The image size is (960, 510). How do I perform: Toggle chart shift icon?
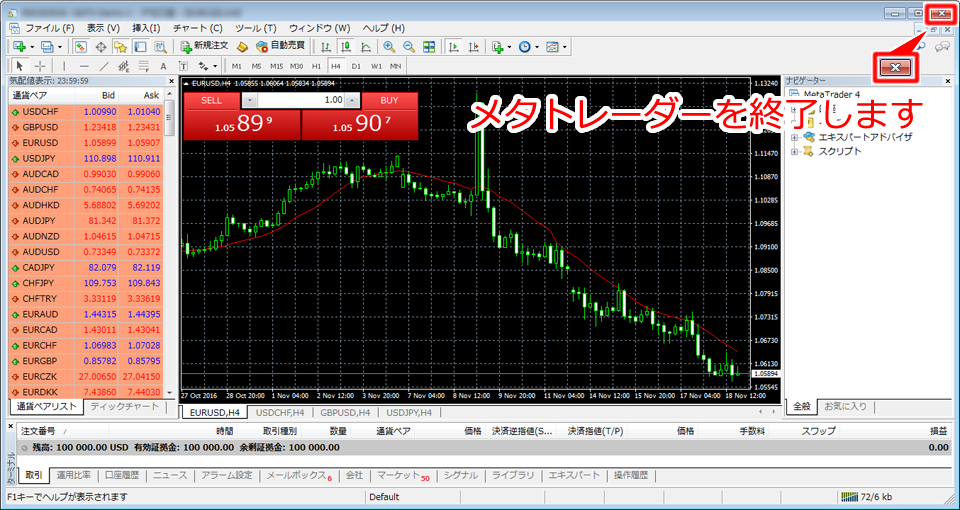tap(473, 47)
